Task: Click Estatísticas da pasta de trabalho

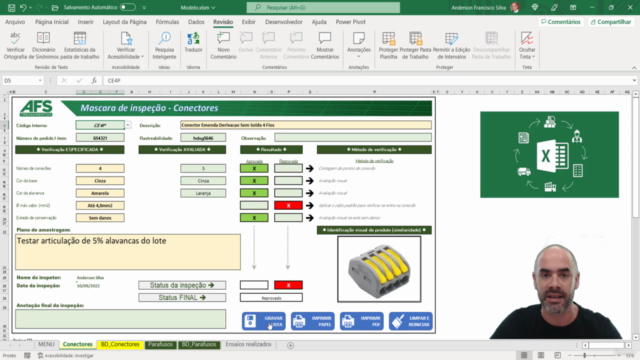Action: (80, 45)
